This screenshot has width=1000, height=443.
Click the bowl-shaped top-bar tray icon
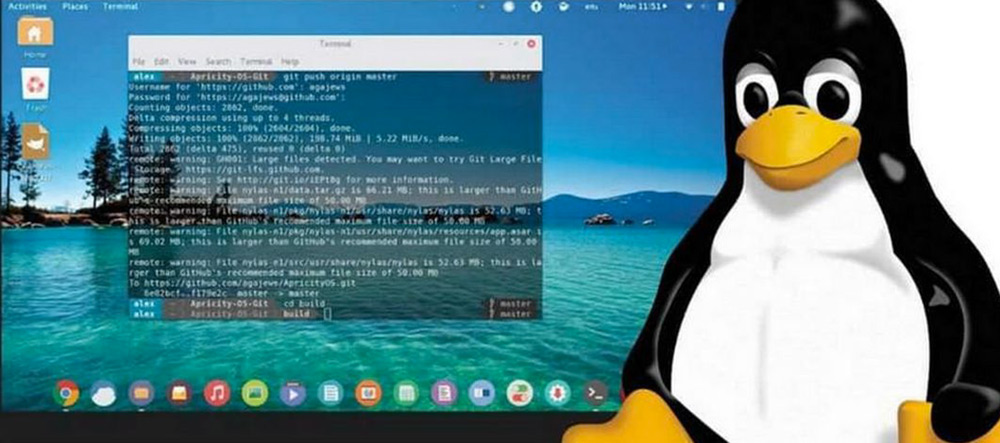click(563, 6)
